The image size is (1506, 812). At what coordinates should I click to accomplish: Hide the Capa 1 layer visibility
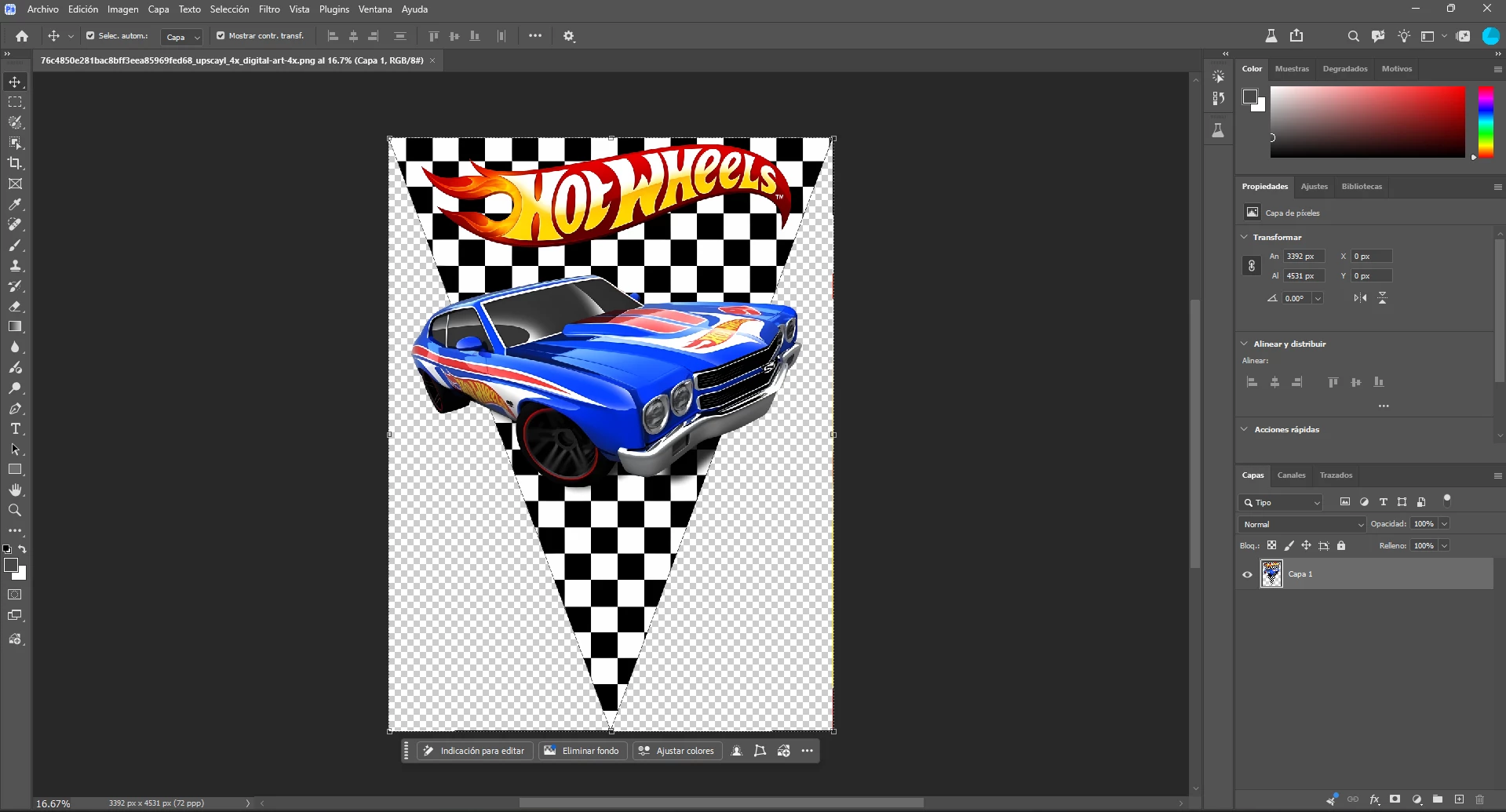click(x=1247, y=574)
